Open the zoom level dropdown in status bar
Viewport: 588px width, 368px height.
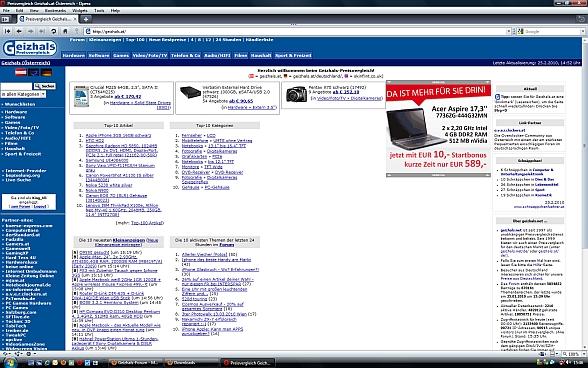click(584, 354)
